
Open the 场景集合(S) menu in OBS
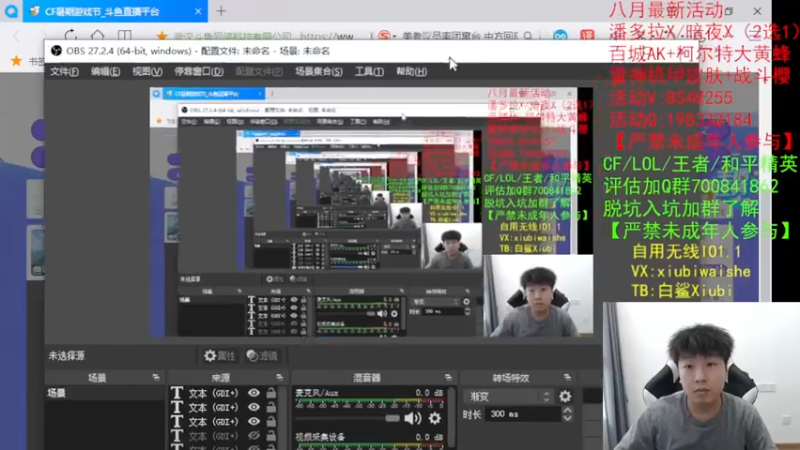(319, 71)
